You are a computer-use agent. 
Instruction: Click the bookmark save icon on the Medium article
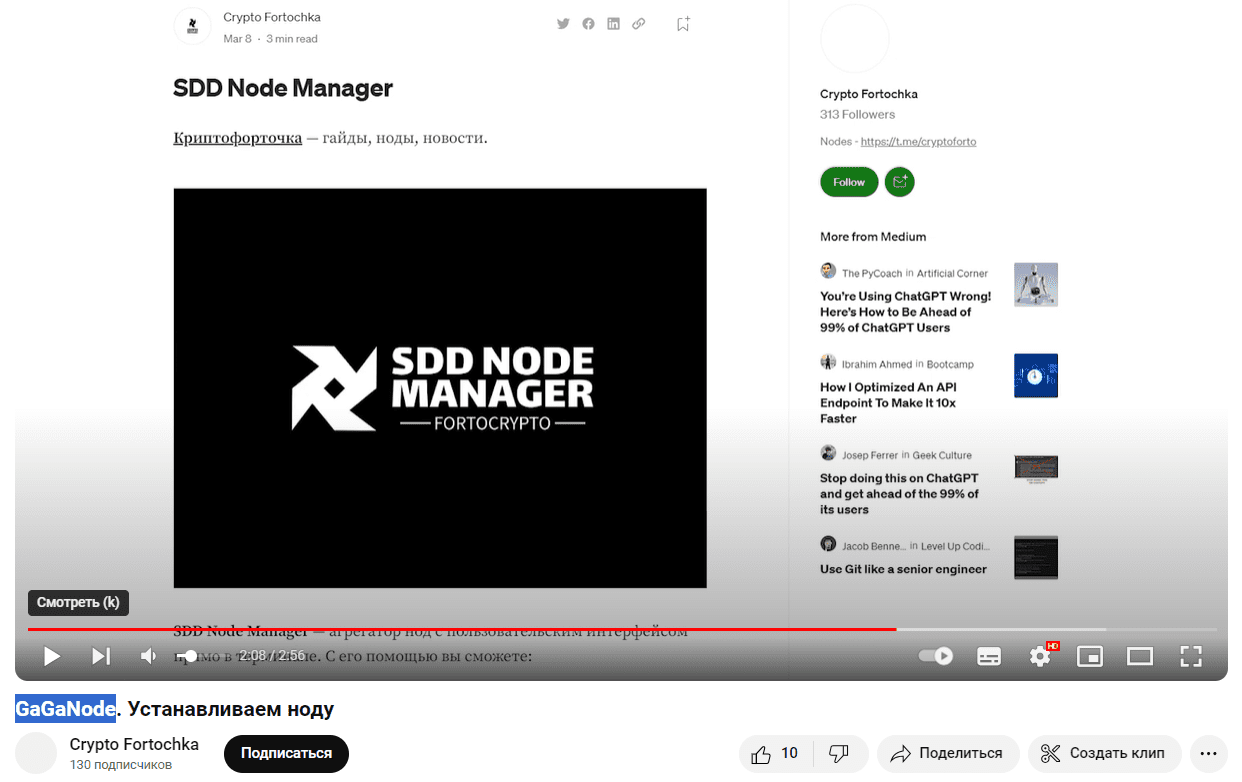(x=683, y=24)
